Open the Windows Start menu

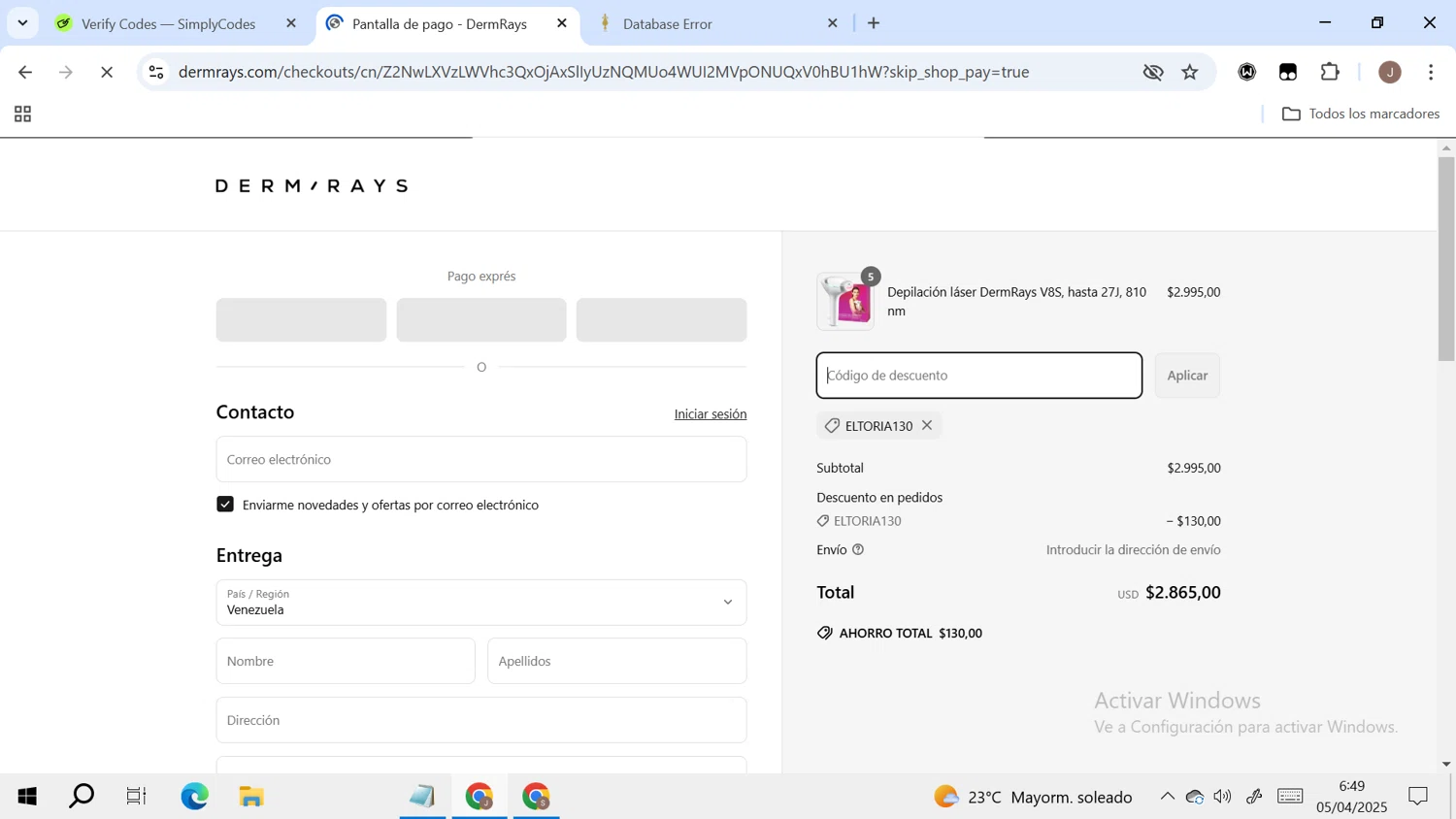[27, 797]
